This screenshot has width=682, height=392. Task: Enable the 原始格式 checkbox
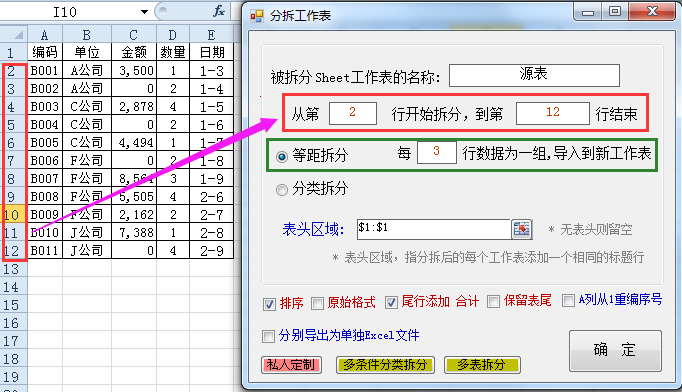click(318, 303)
